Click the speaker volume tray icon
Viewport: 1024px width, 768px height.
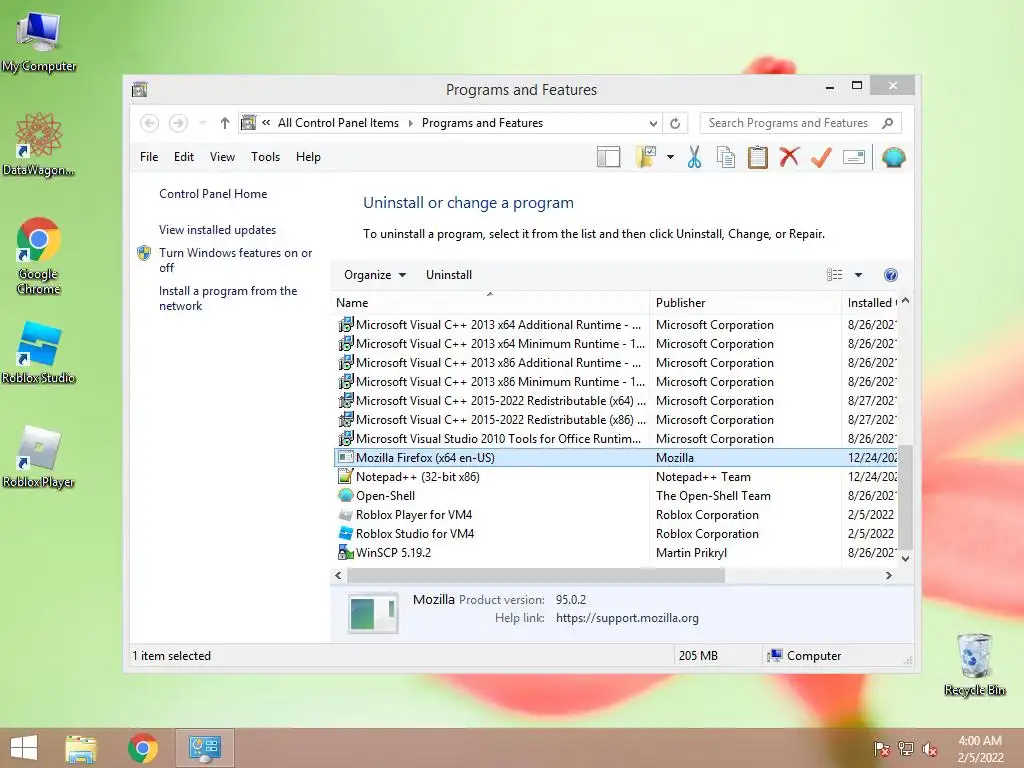point(930,749)
